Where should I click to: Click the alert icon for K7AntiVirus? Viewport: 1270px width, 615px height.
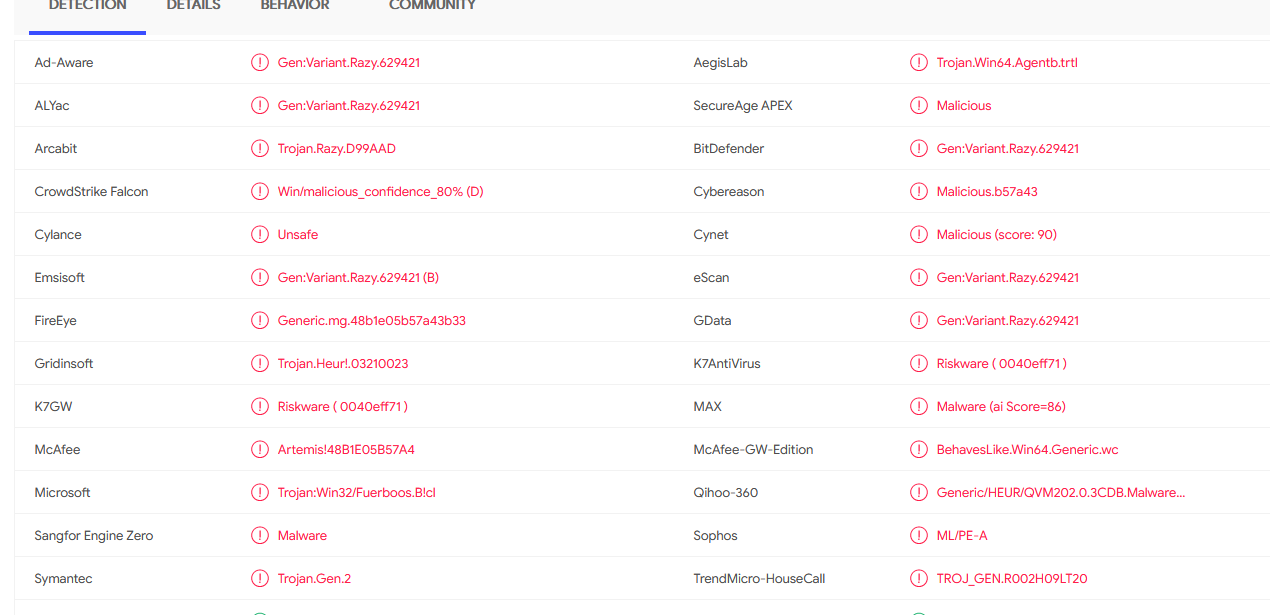tap(919, 363)
